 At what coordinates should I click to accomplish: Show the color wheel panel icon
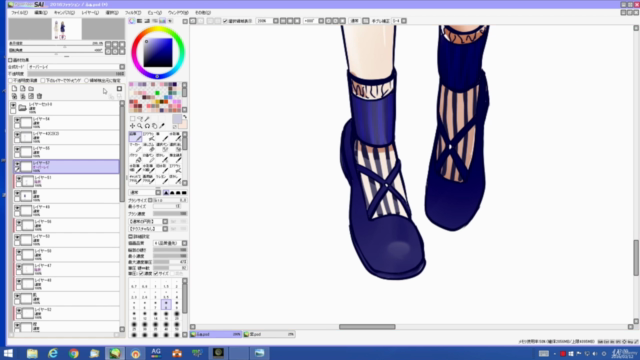(x=132, y=21)
